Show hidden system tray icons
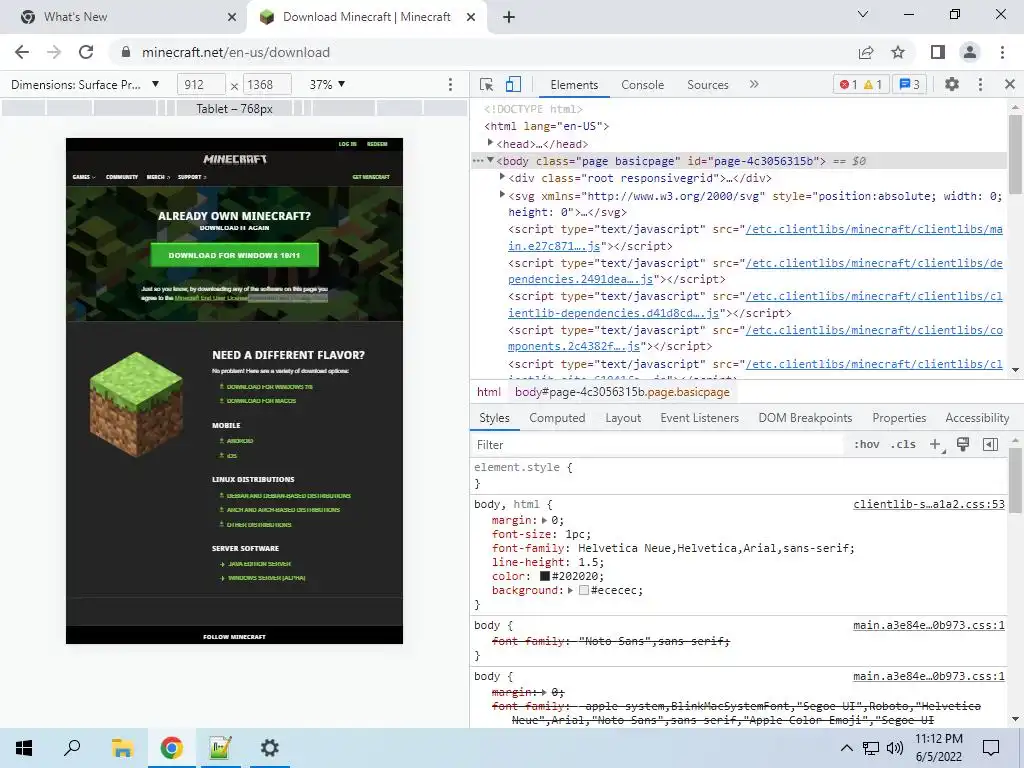Screen dimensions: 1024x768 846,748
